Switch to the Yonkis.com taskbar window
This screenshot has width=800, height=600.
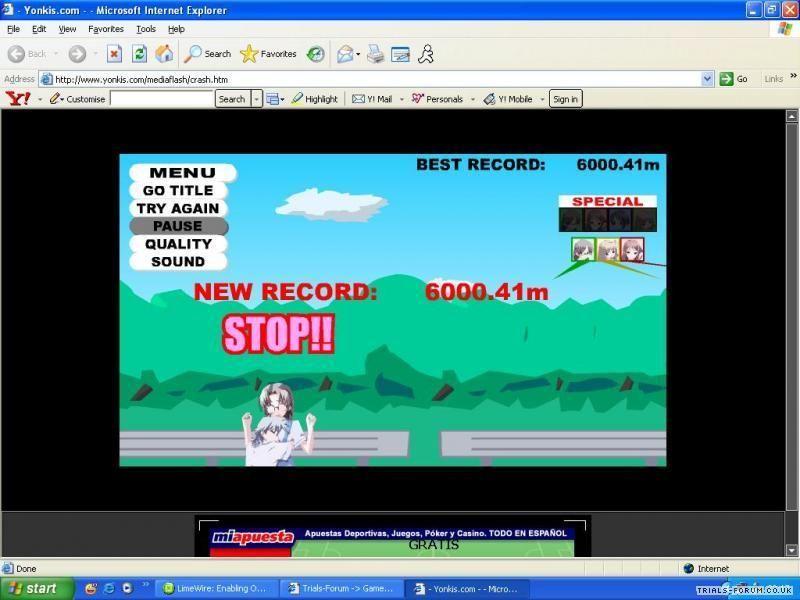(468, 589)
